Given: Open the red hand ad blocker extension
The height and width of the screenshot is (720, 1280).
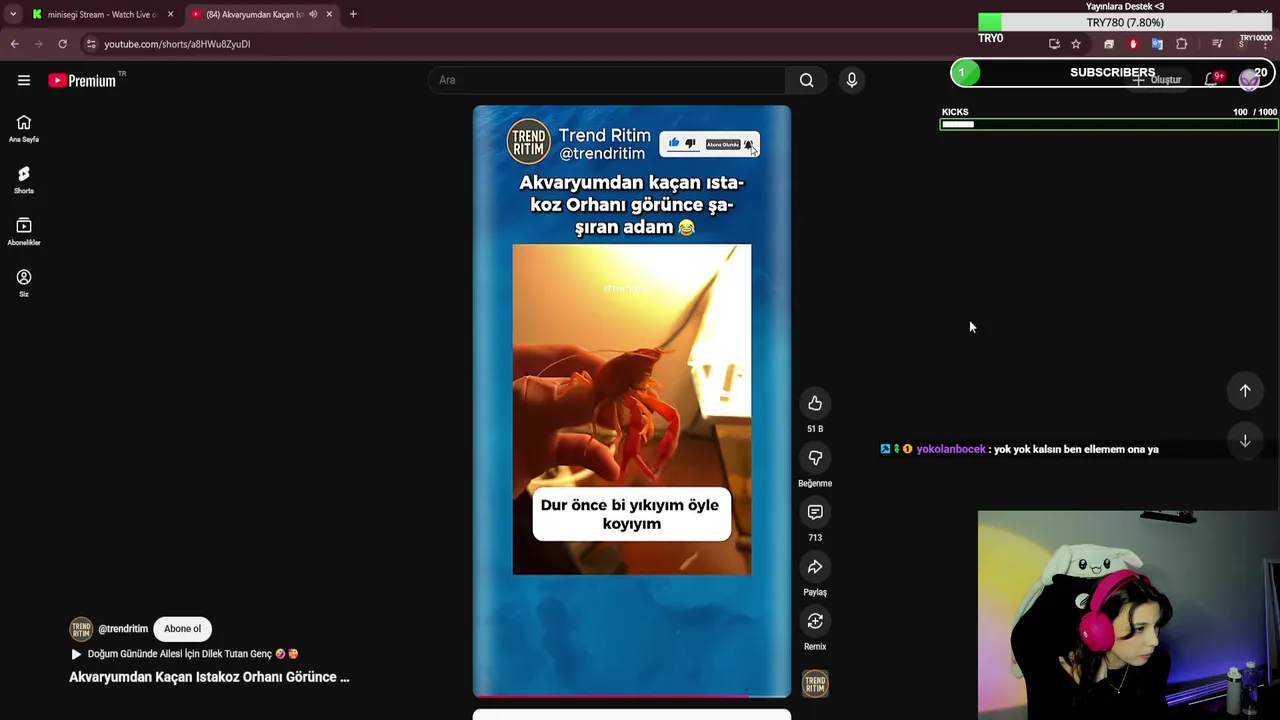Looking at the screenshot, I should [1133, 44].
